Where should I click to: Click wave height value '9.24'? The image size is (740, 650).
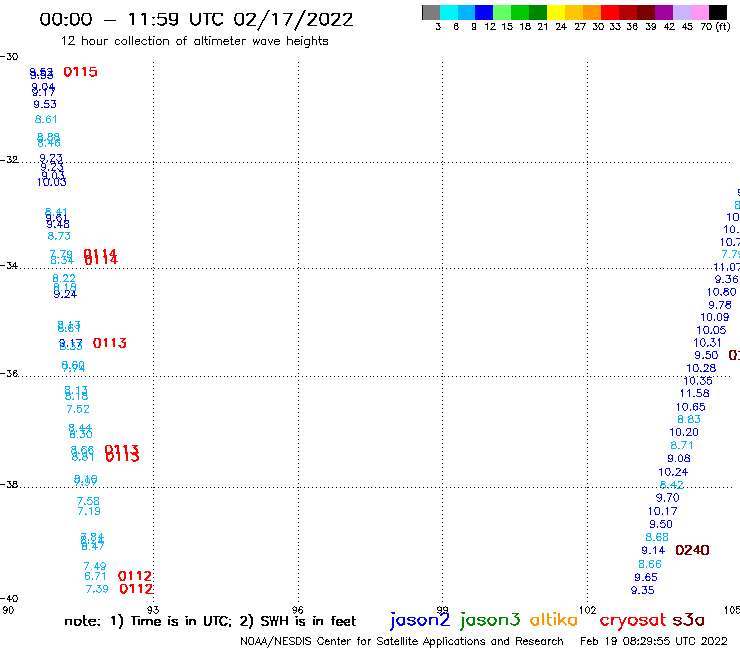click(x=65, y=295)
